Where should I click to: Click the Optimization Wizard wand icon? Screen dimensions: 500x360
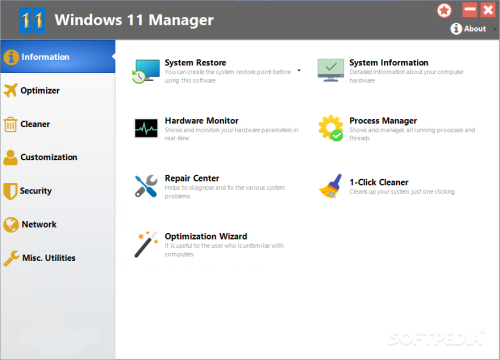pos(146,244)
